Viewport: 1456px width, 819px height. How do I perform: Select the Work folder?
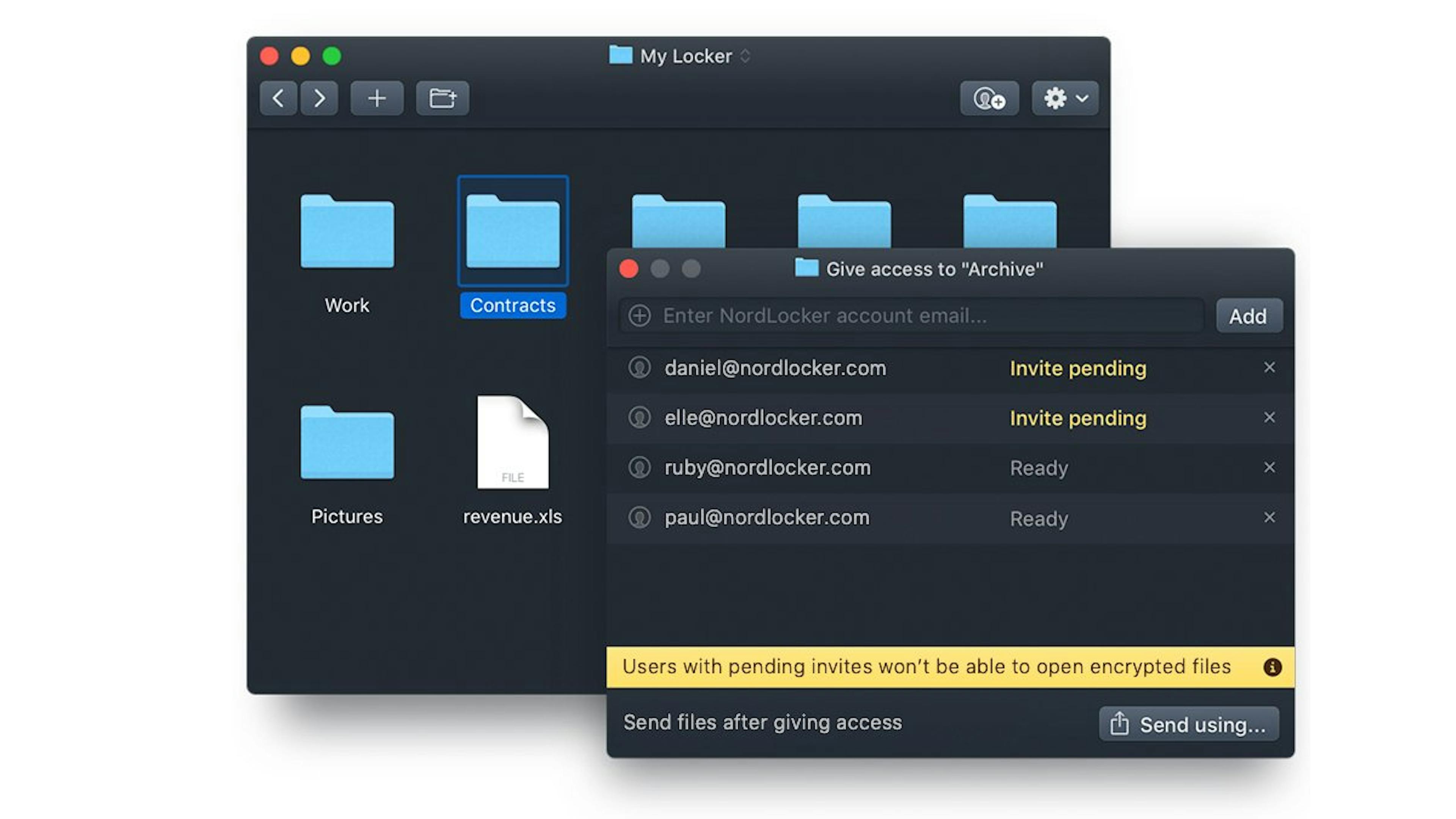point(347,232)
